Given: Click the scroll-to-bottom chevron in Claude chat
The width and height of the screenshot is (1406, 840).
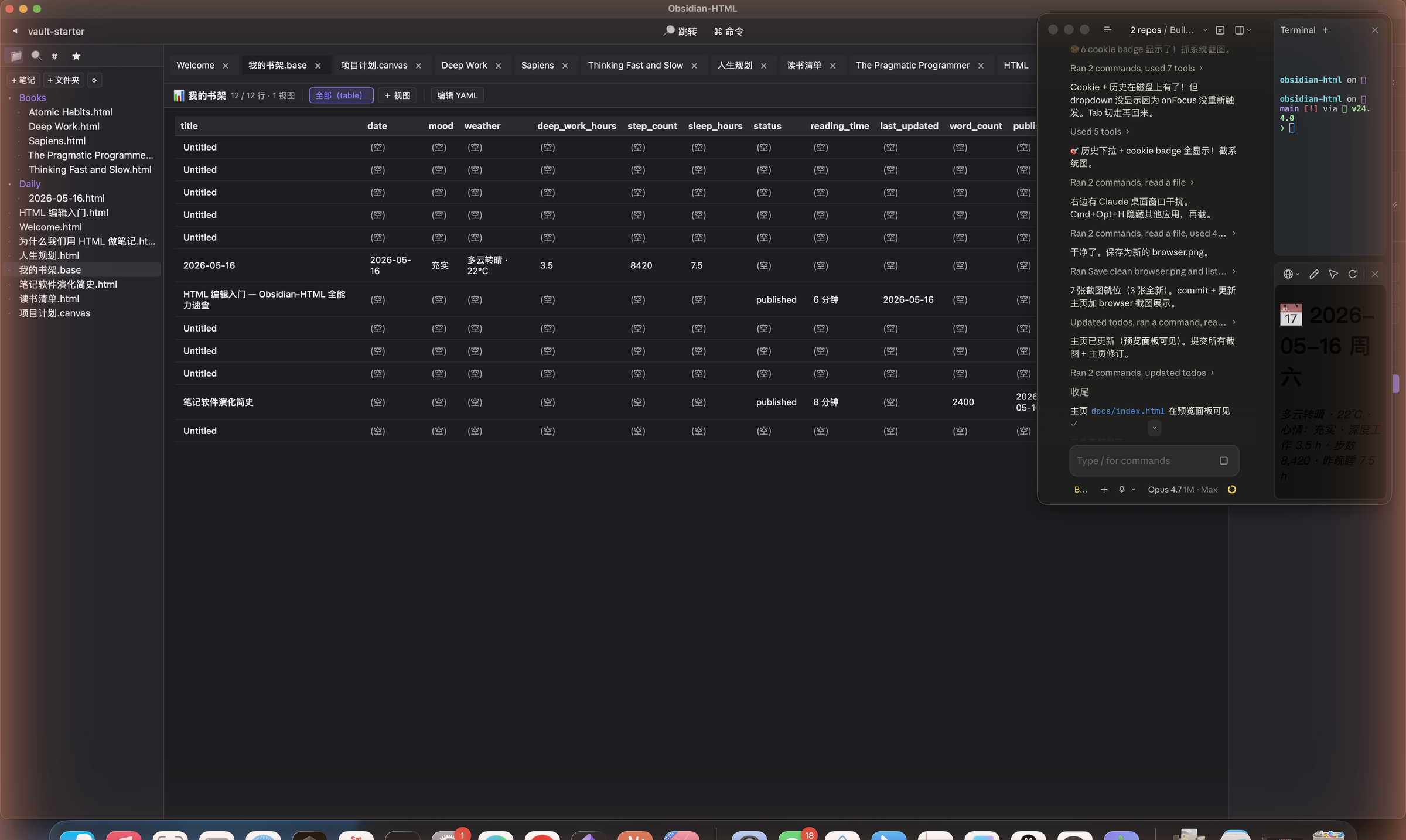Looking at the screenshot, I should tap(1155, 428).
